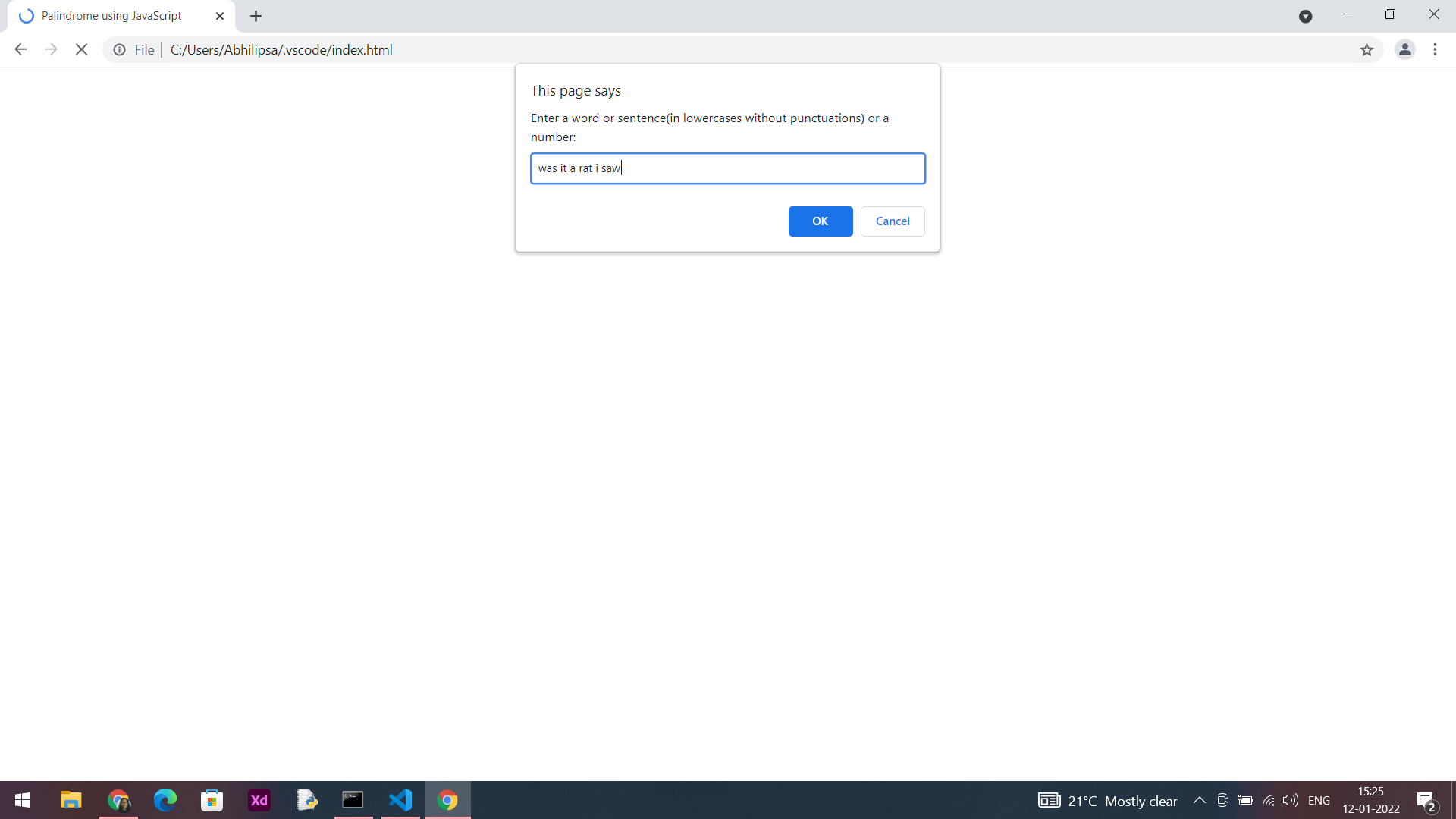This screenshot has width=1456, height=819.
Task: Close the Palindrome using JavaScript tab
Action: pyautogui.click(x=220, y=16)
